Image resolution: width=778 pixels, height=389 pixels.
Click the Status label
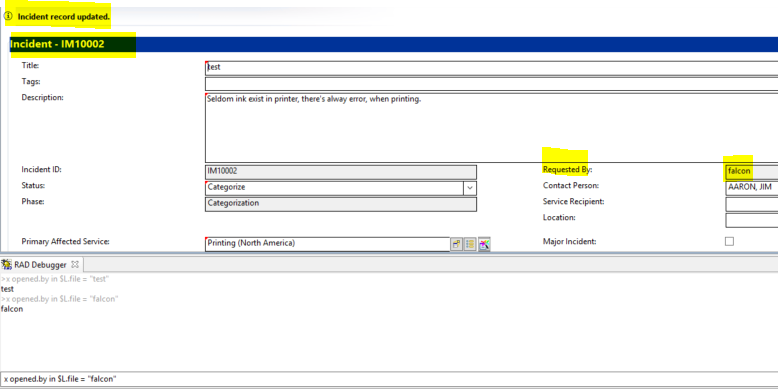tap(33, 186)
